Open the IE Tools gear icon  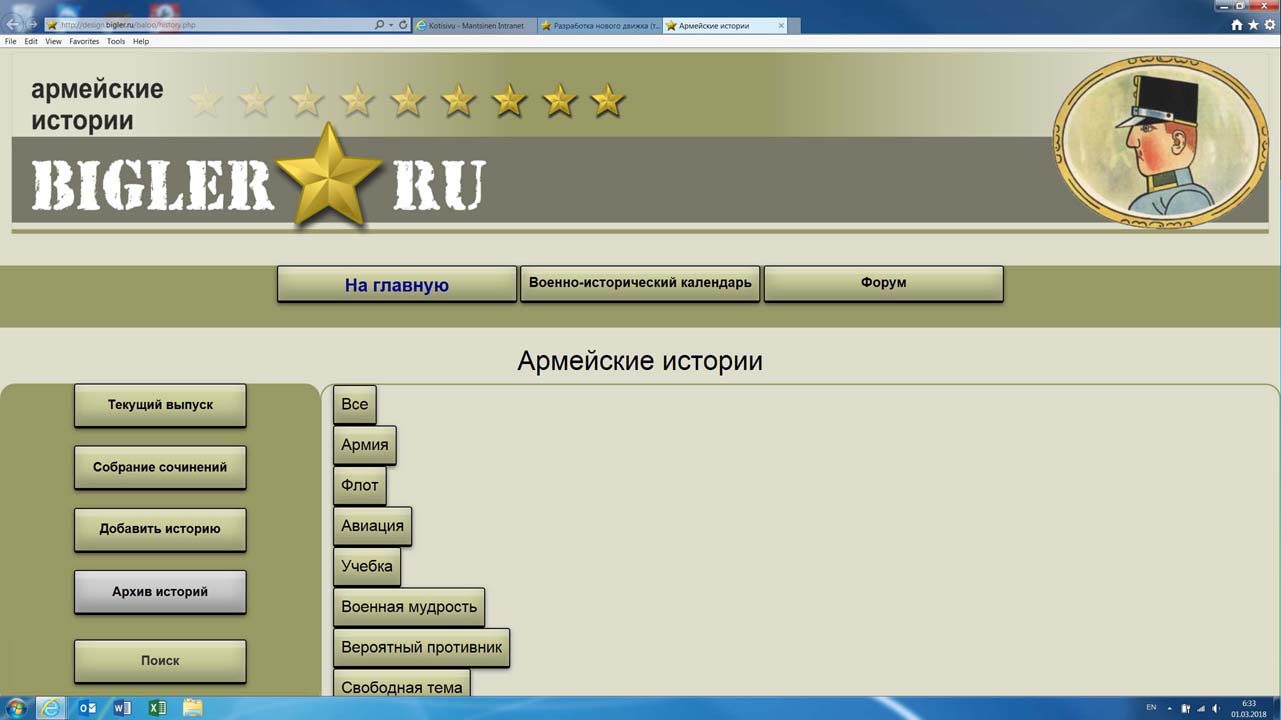click(x=1270, y=25)
